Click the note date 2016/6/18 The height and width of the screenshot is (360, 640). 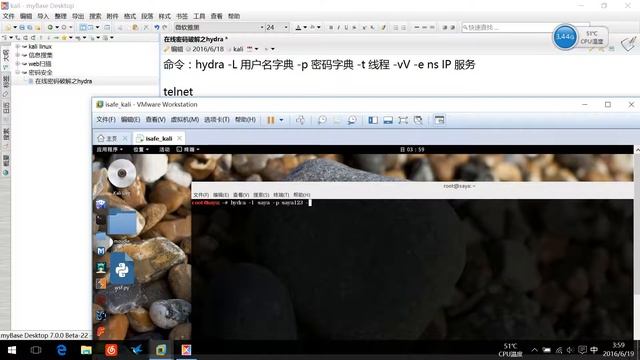click(208, 49)
